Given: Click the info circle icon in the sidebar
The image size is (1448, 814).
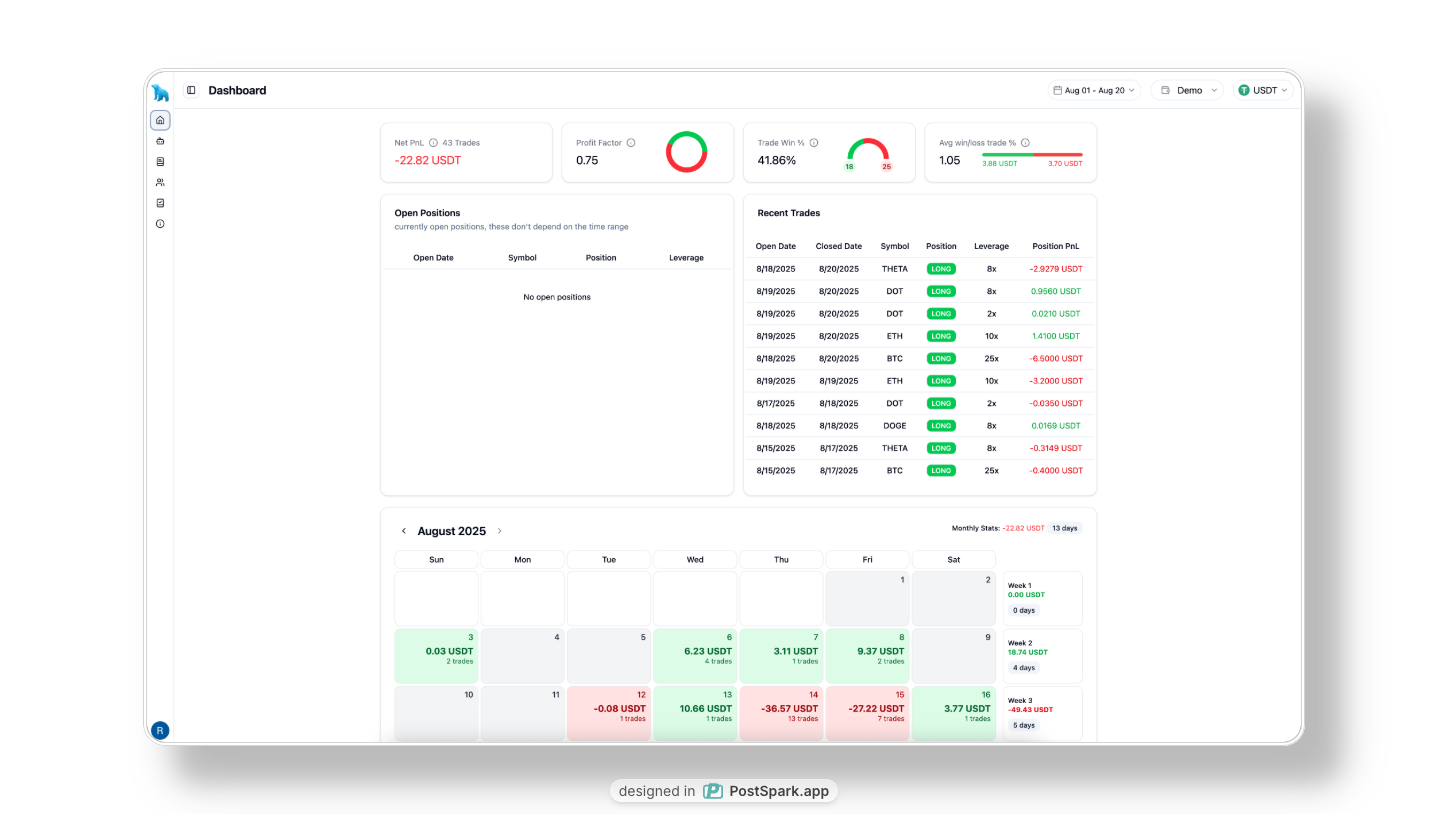Looking at the screenshot, I should [160, 224].
